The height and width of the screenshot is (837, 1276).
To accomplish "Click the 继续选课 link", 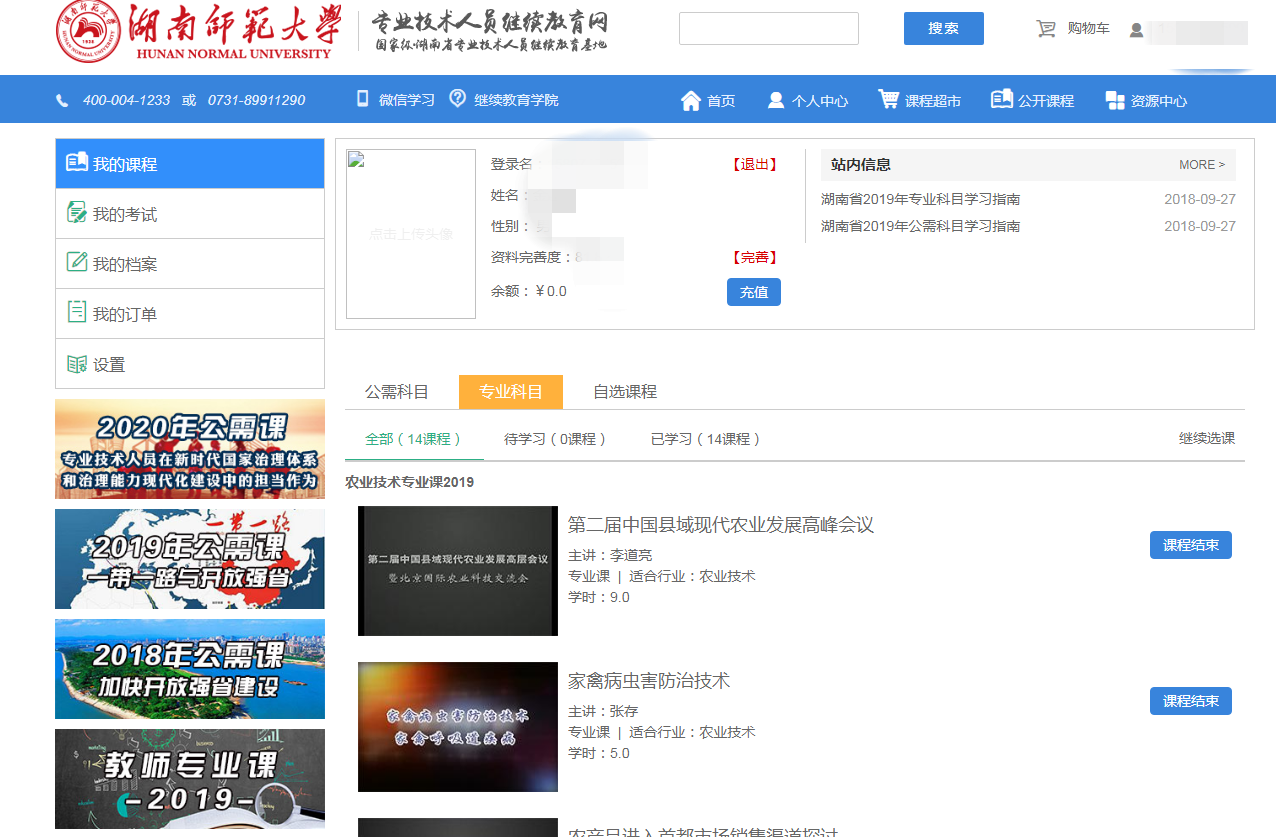I will (1206, 438).
